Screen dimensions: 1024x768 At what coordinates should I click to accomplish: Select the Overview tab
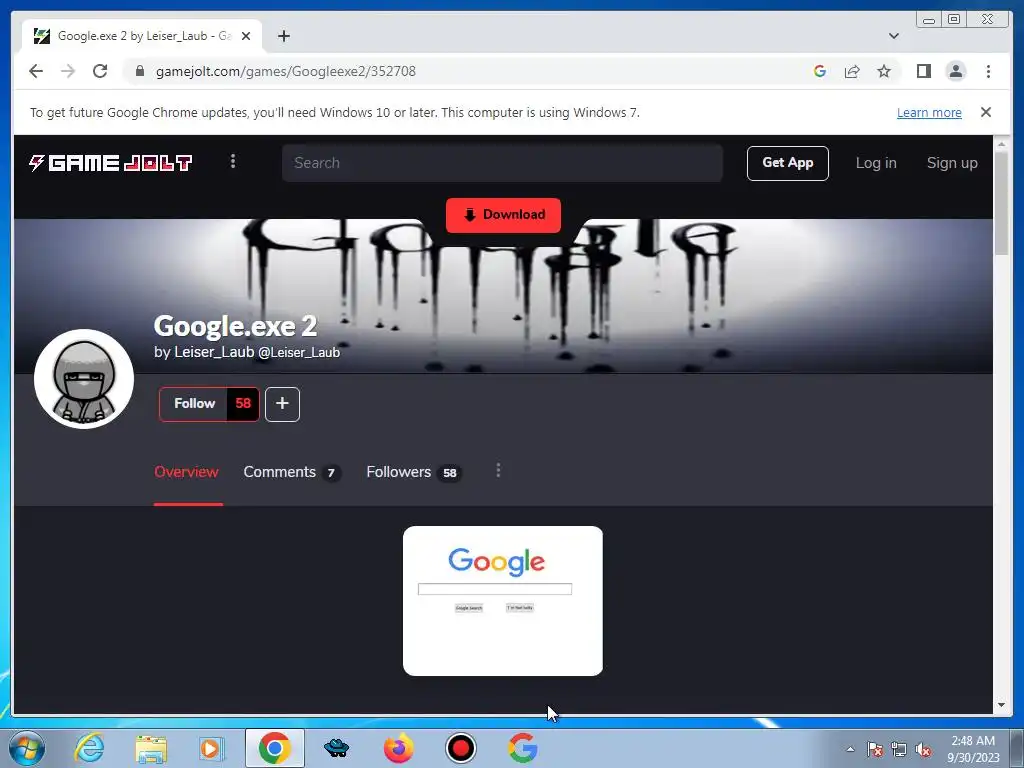(186, 472)
